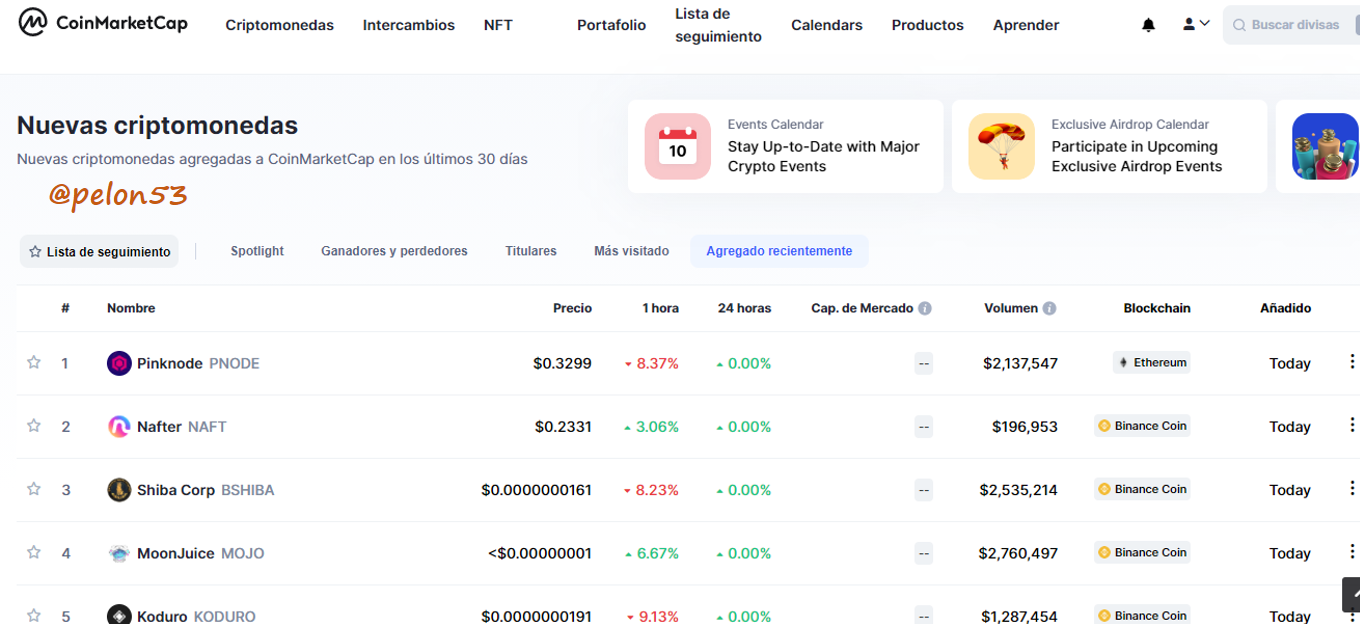Open the three-dot menu for Nafter
This screenshot has height=624, width=1360.
[1352, 425]
